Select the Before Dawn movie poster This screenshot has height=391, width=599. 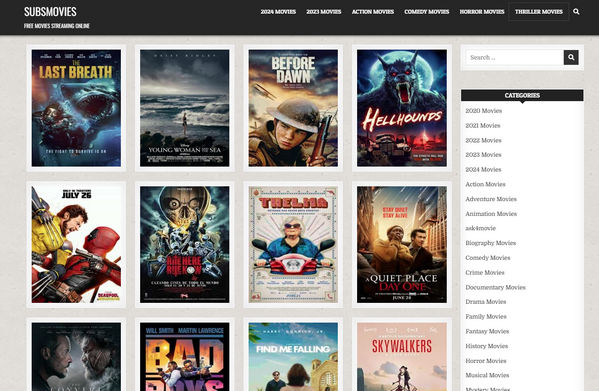click(x=293, y=108)
